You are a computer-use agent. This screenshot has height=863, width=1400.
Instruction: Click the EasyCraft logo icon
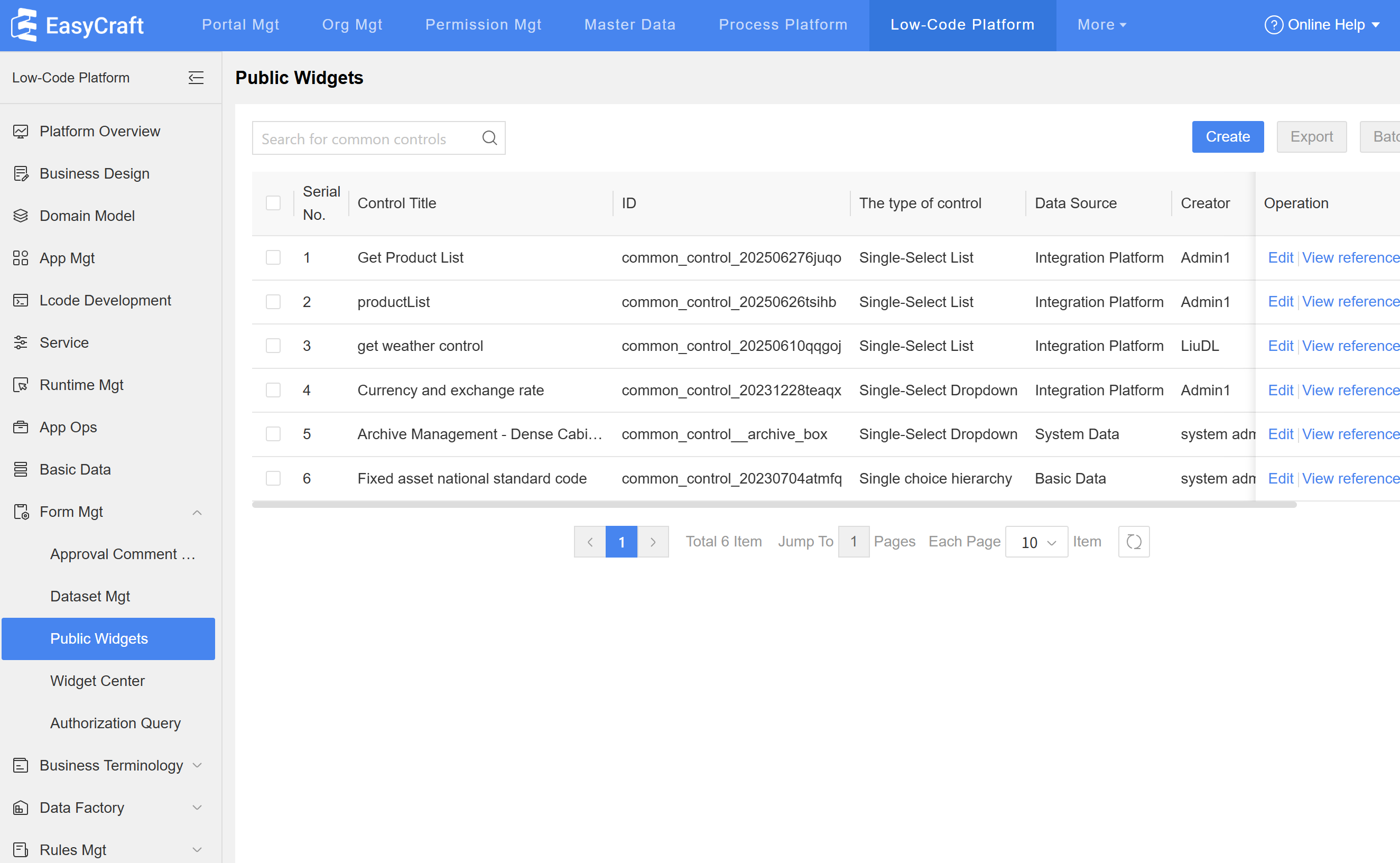(24, 24)
